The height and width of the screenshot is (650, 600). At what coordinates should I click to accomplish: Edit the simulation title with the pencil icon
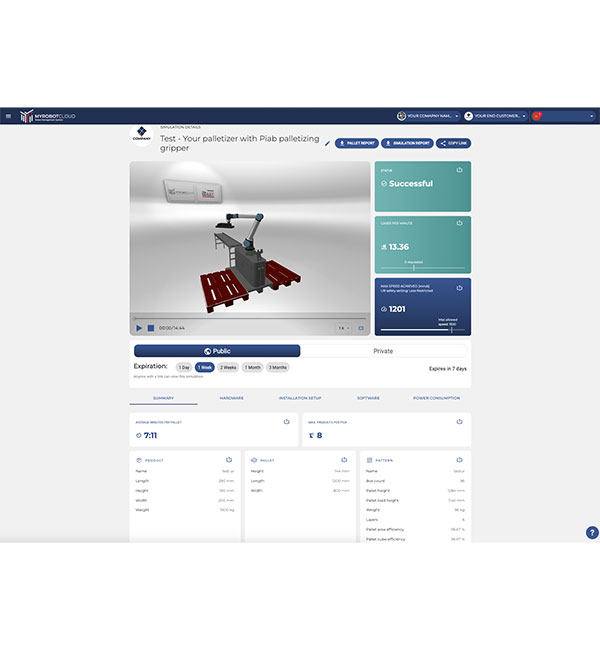pos(327,143)
